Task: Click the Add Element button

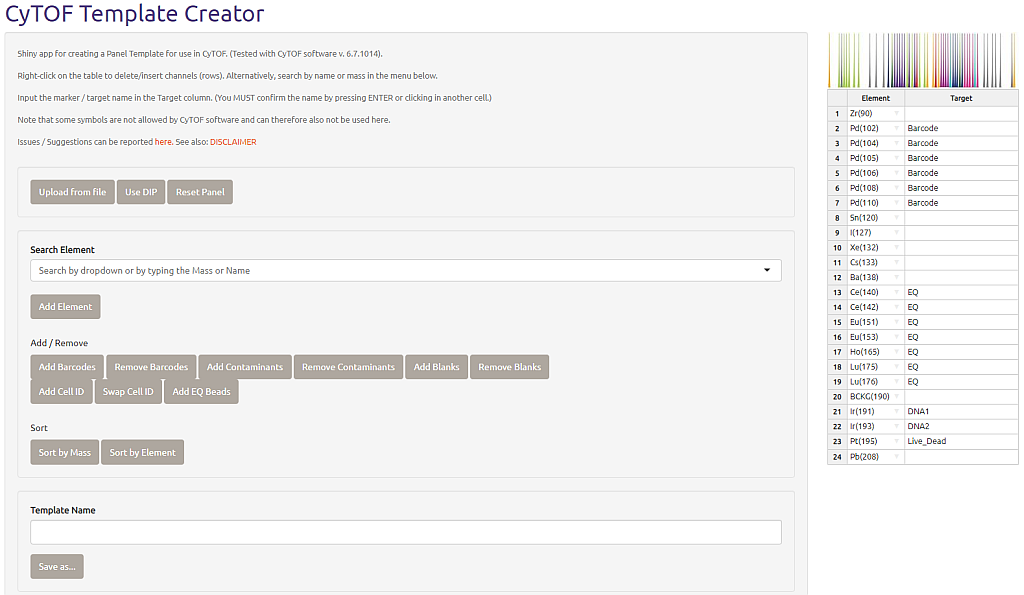Action: 65,307
